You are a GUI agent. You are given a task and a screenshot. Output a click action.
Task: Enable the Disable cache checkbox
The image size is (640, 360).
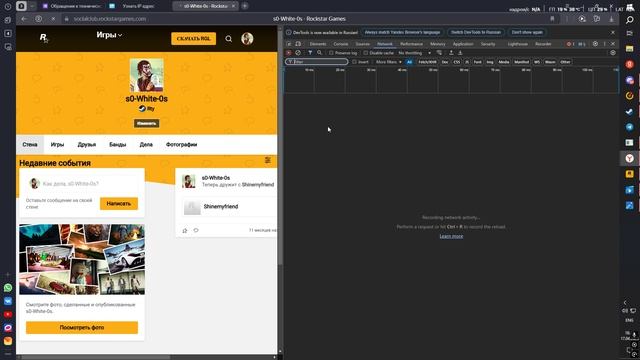click(366, 53)
